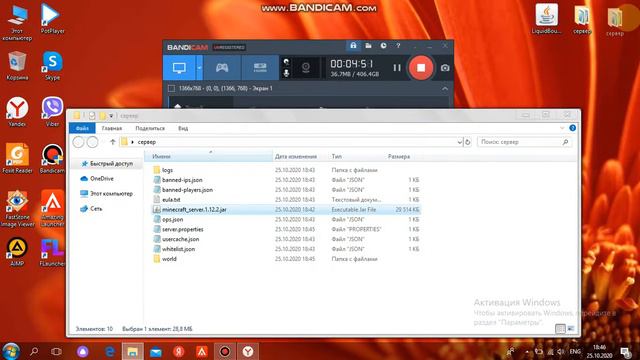Pause the Bandicam recording
640x360 pixels.
(x=397, y=68)
